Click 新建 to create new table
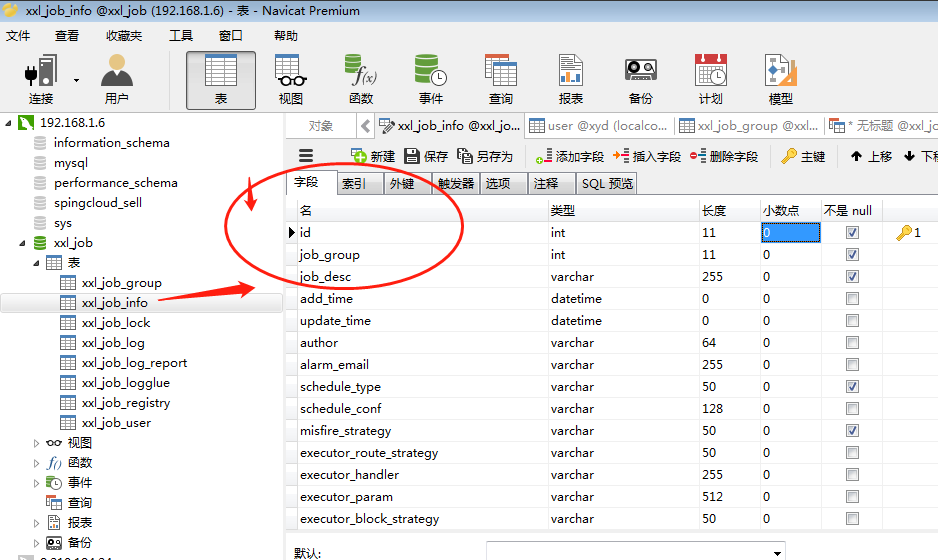This screenshot has height=560, width=938. click(x=373, y=156)
